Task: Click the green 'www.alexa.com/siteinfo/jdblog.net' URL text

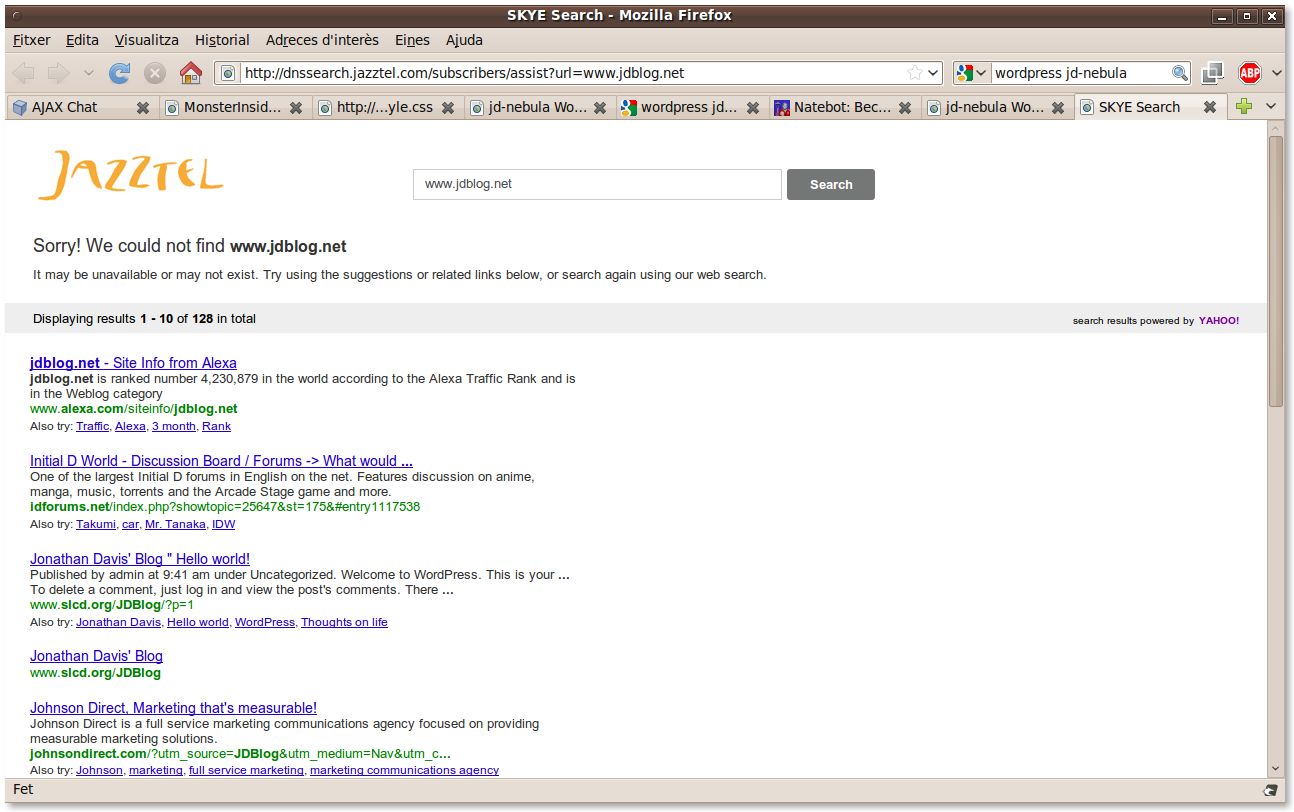Action: [x=134, y=409]
